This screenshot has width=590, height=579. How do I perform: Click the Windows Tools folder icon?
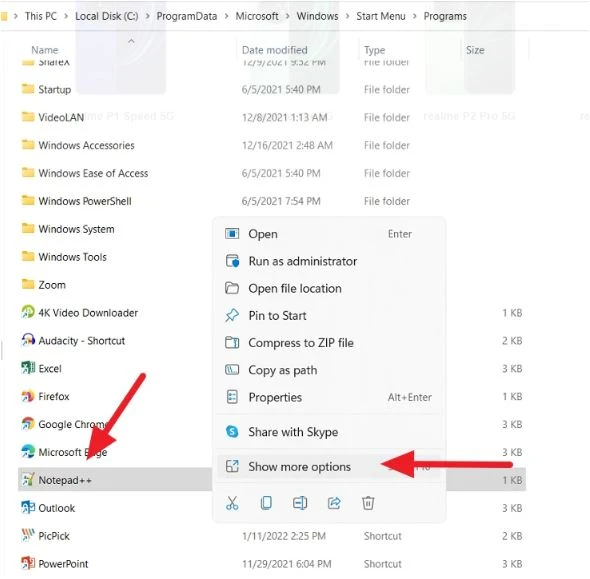[28, 257]
